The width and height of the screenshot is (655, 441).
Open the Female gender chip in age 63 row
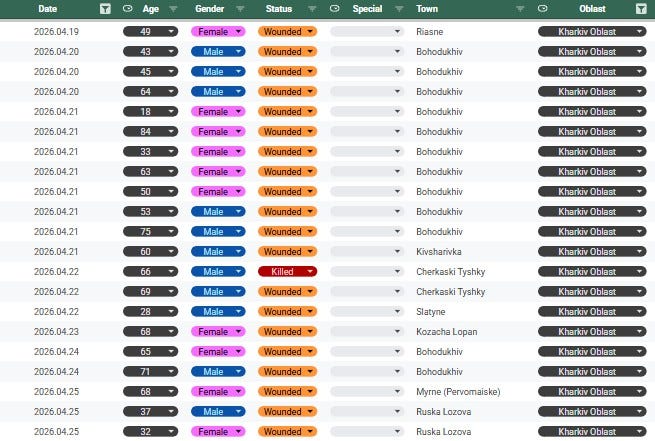pyautogui.click(x=218, y=172)
